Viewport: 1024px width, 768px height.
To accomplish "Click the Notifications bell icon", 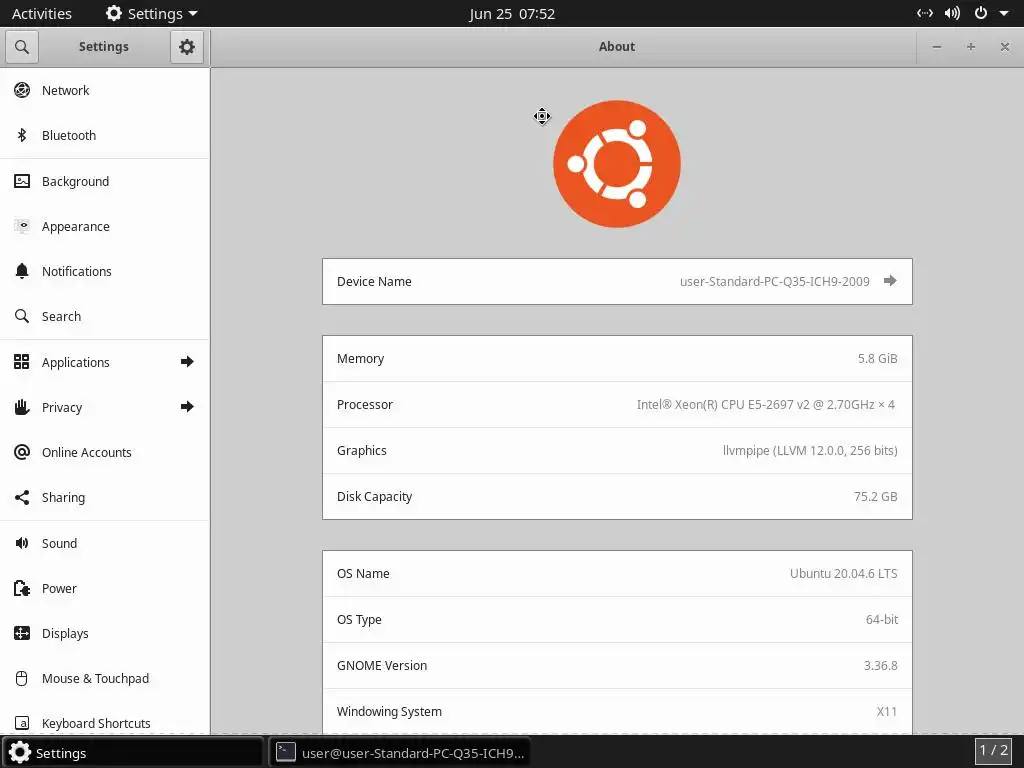I will [x=22, y=271].
